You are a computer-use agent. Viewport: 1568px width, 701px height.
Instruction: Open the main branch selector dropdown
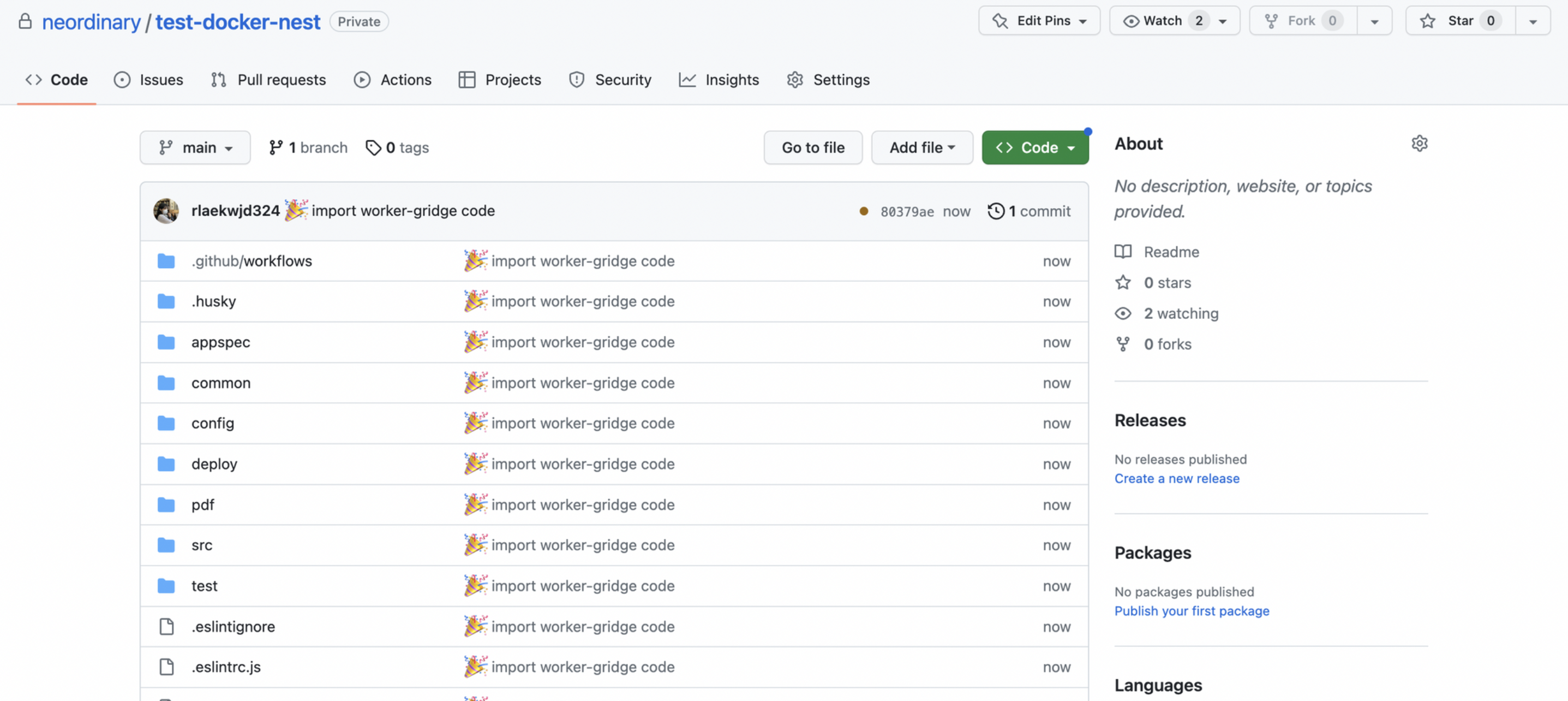click(x=195, y=147)
